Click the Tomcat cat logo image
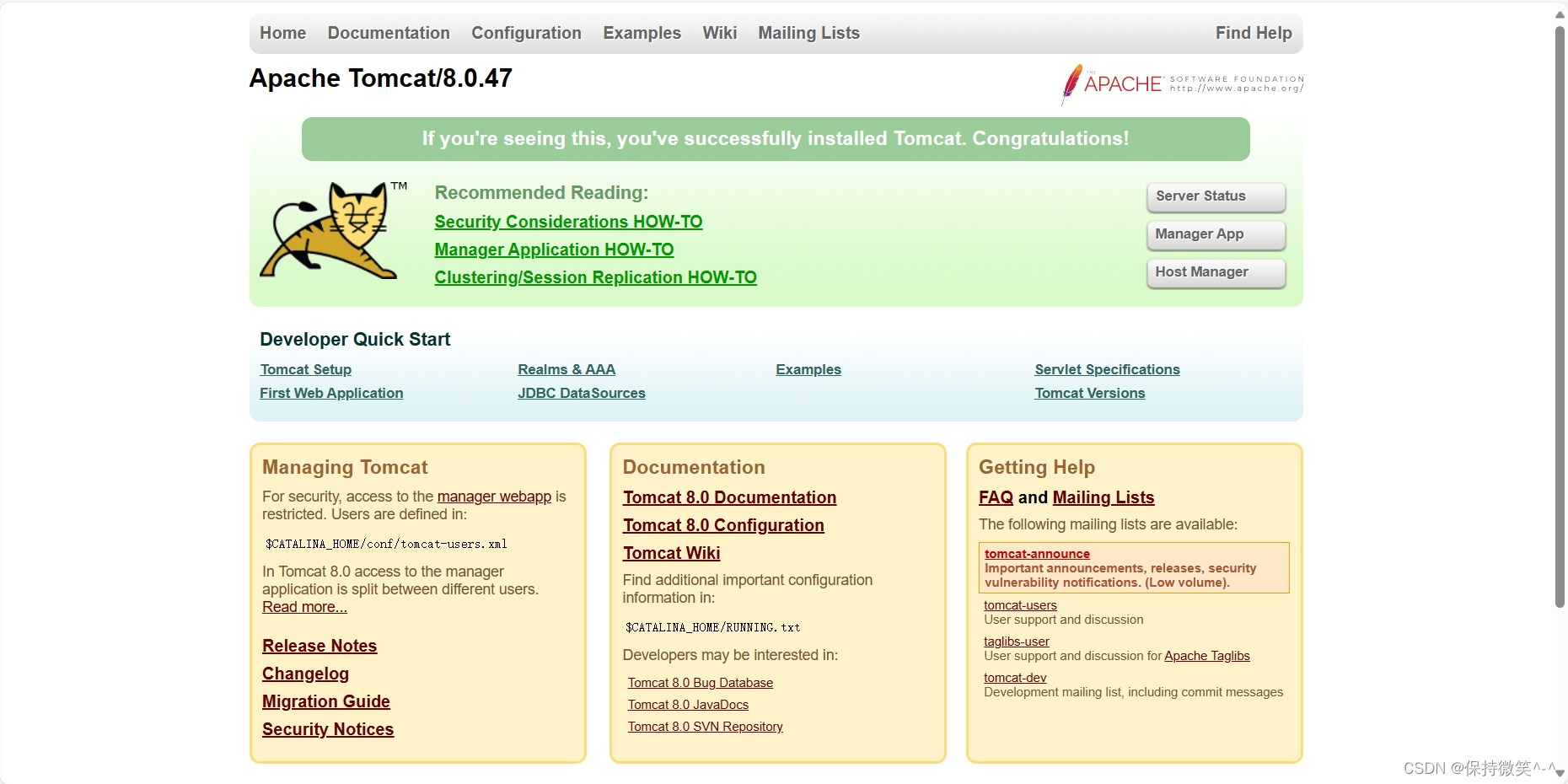The height and width of the screenshot is (784, 1568). pyautogui.click(x=334, y=230)
